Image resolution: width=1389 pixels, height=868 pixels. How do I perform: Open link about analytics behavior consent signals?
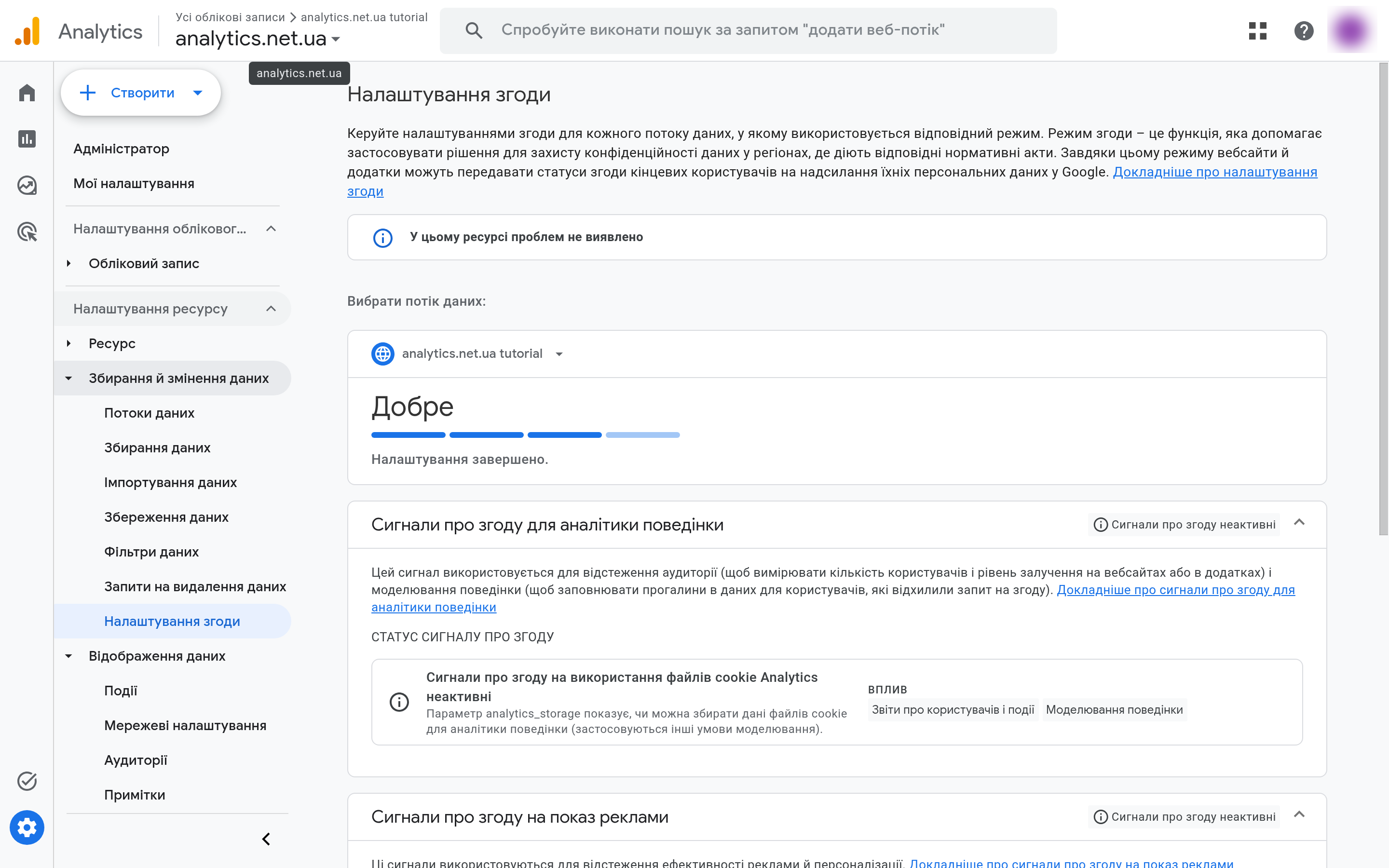1175,590
